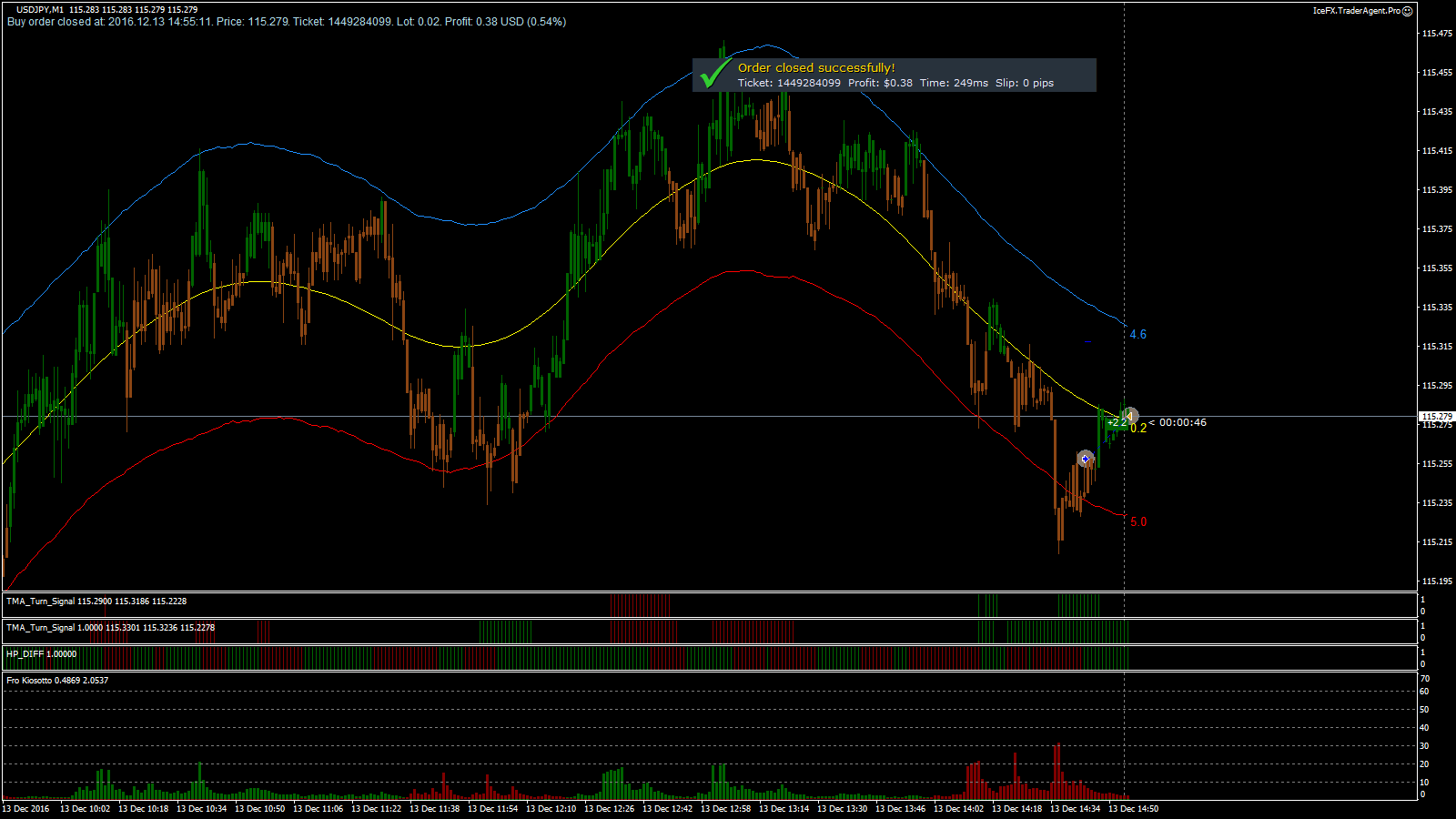Image resolution: width=1456 pixels, height=819 pixels.
Task: Click the yellow 0.2 middle line label
Action: click(1138, 429)
